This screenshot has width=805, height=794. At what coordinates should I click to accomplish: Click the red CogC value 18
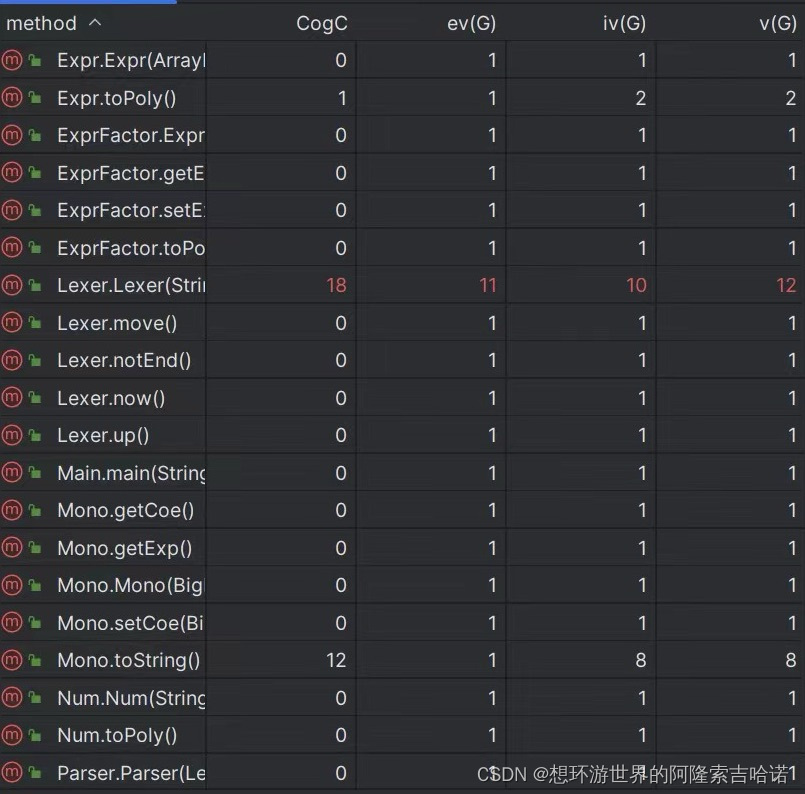[336, 285]
